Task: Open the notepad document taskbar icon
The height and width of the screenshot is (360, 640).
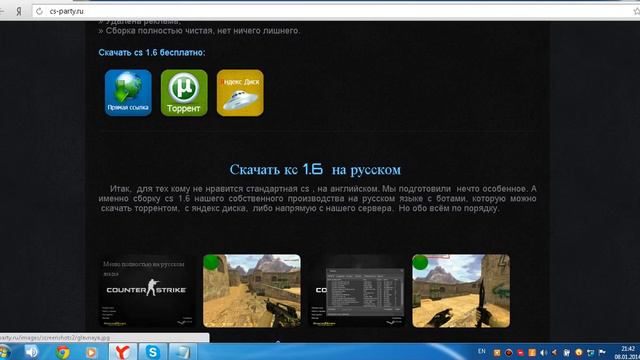Action: pyautogui.click(x=183, y=352)
